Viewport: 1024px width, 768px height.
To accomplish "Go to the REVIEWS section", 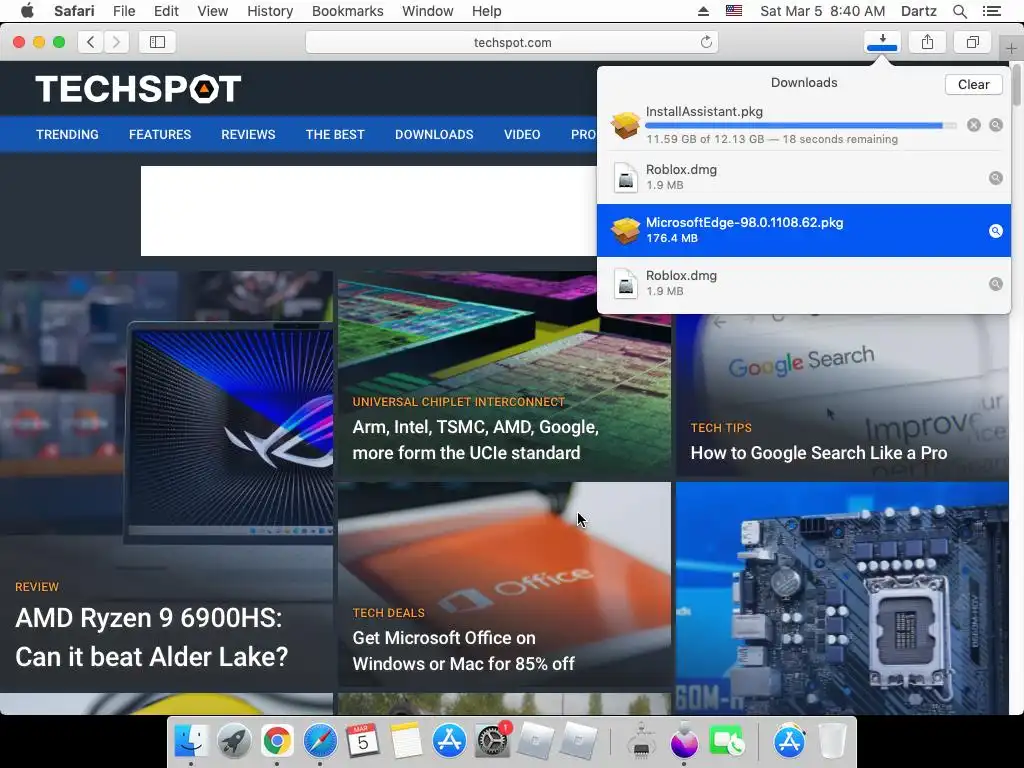I will click(248, 135).
